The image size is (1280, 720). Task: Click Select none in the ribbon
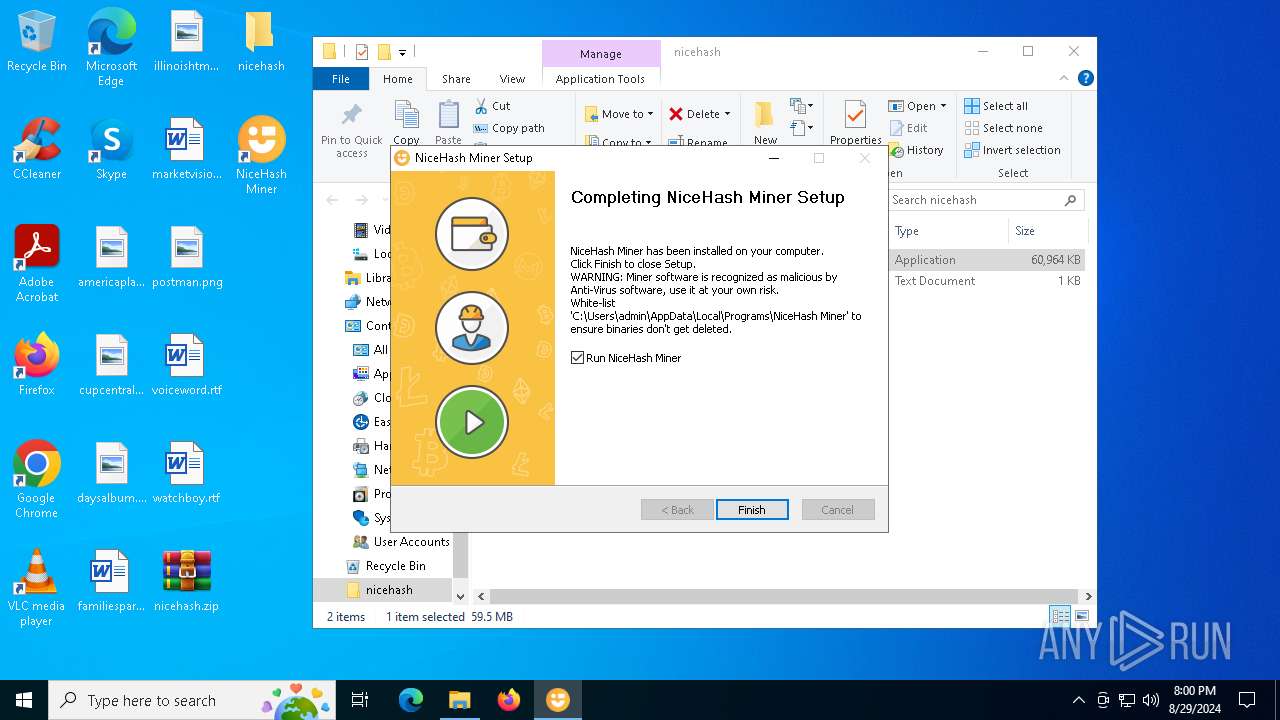pyautogui.click(x=1003, y=128)
